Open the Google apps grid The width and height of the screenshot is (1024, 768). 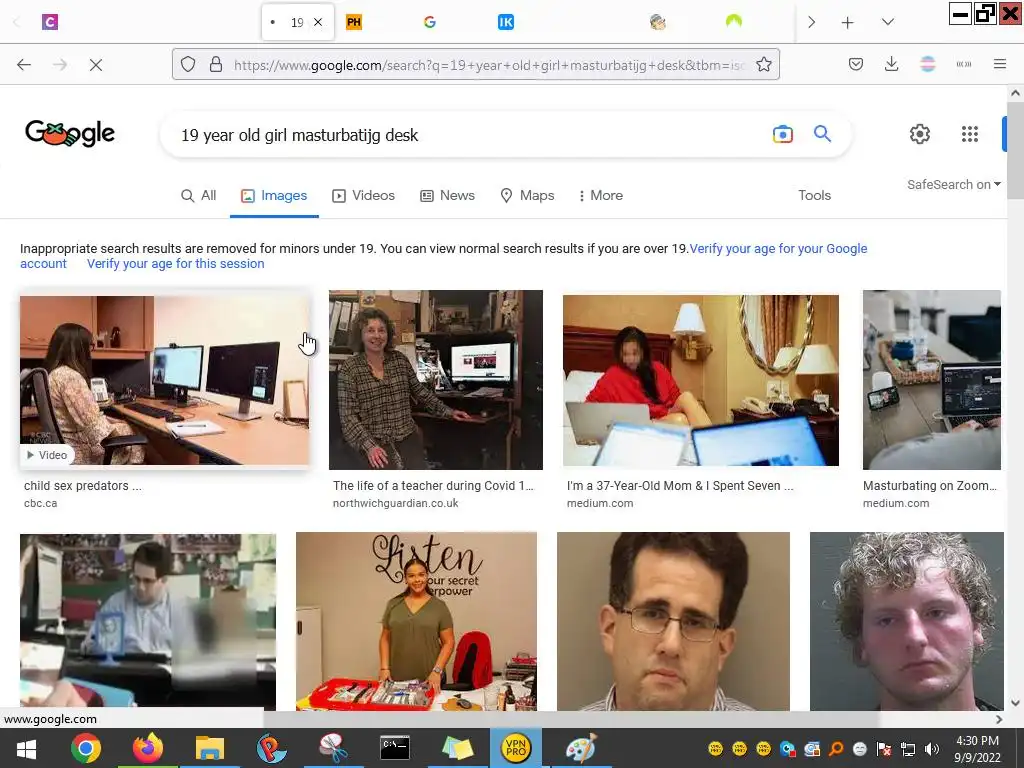point(970,134)
